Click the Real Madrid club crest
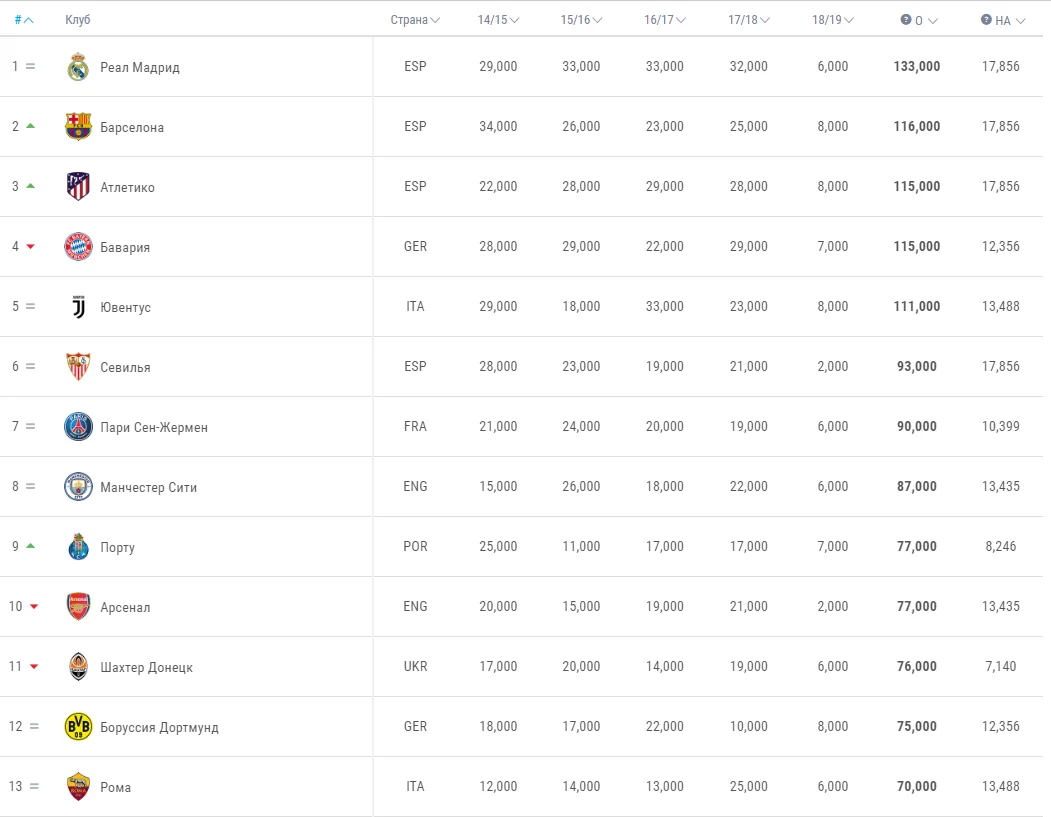 78,67
